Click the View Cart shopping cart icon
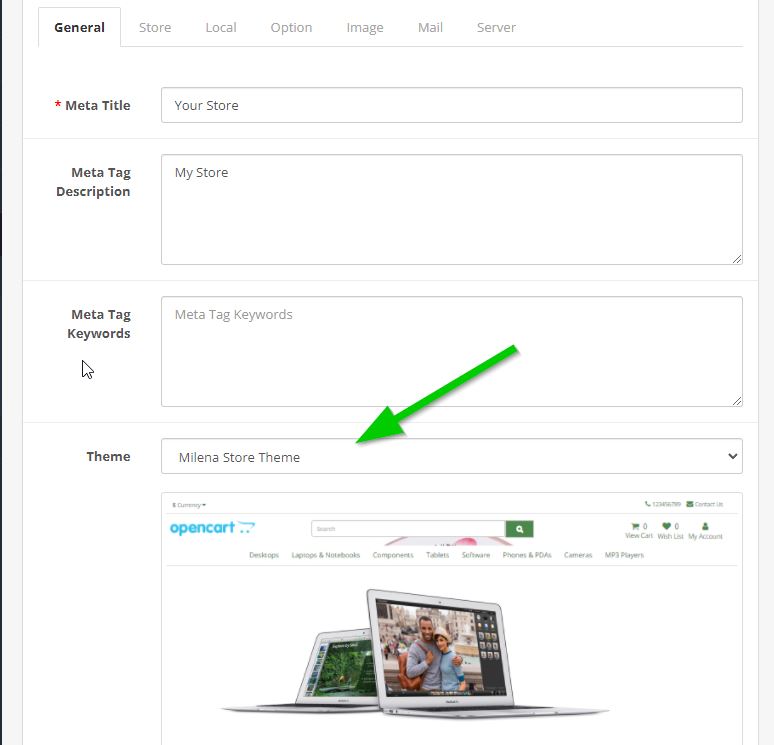This screenshot has width=774, height=745. 635,526
